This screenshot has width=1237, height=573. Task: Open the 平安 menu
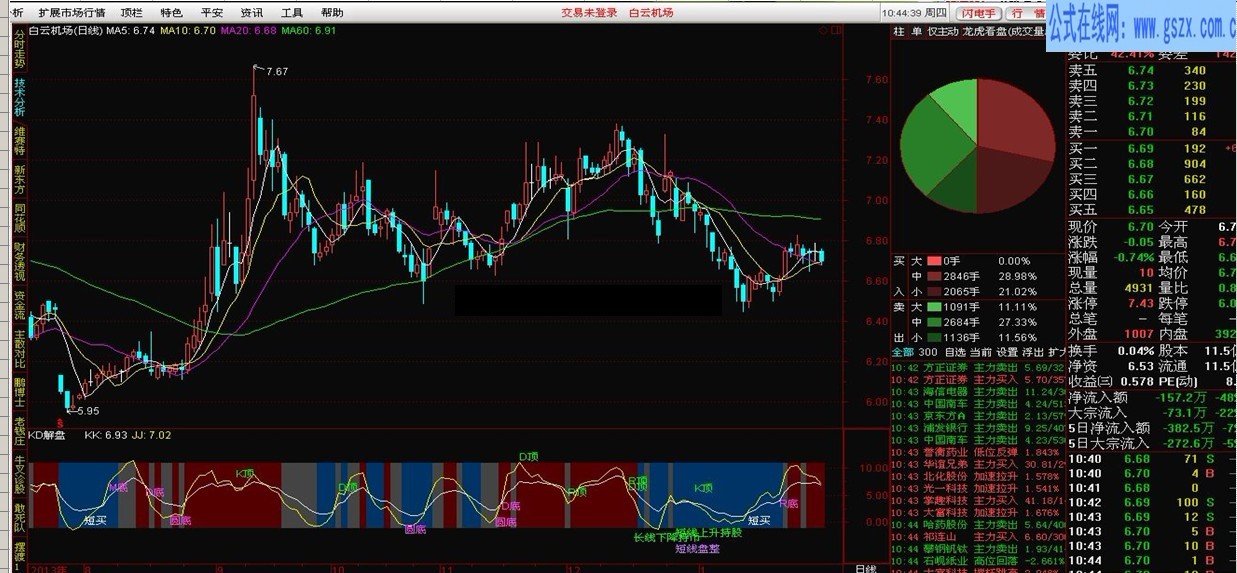211,13
